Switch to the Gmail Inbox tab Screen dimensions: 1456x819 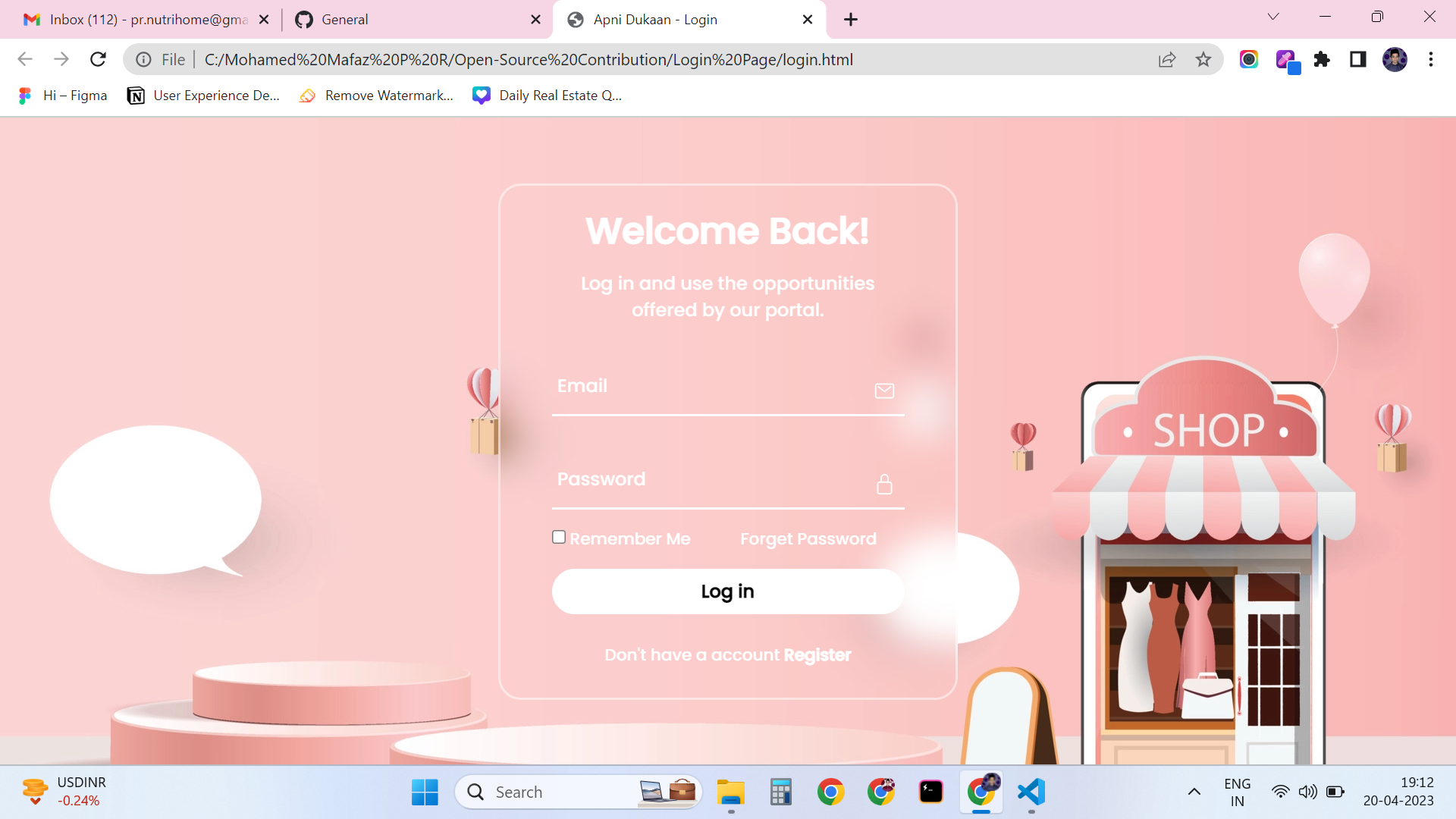coord(136,19)
